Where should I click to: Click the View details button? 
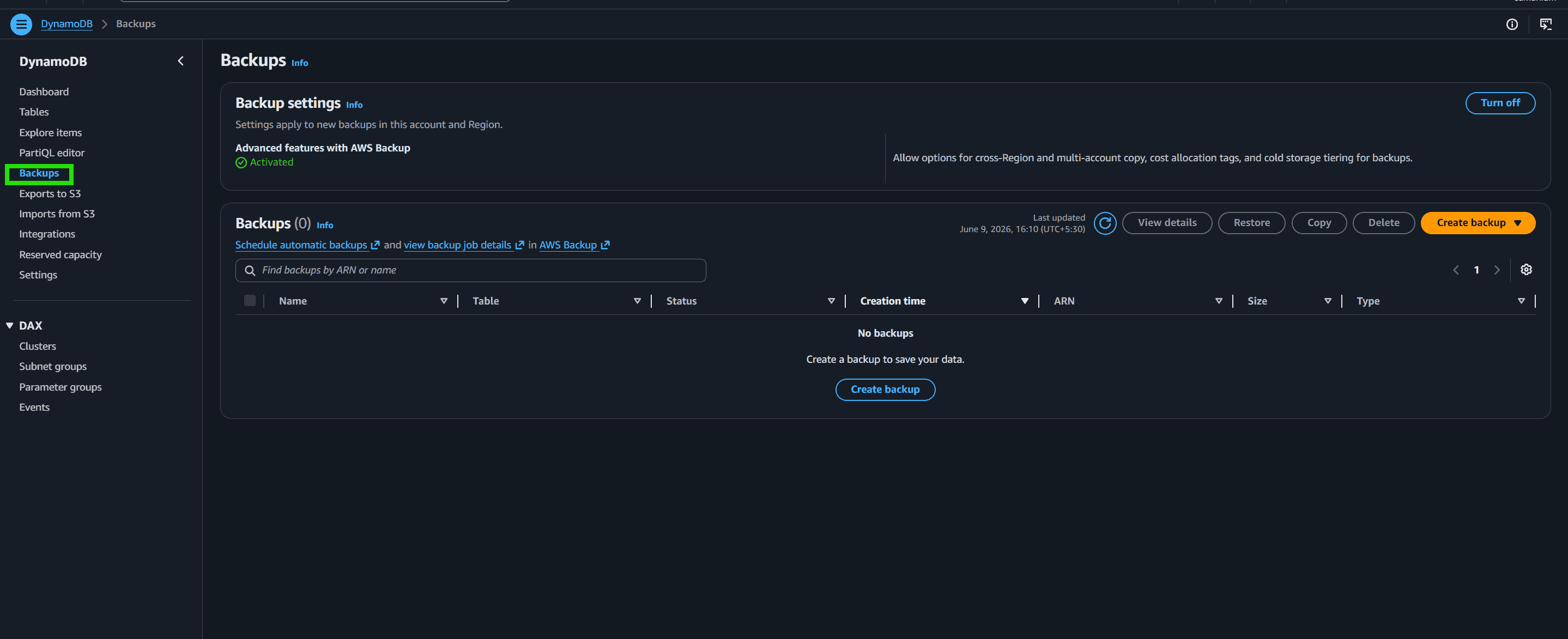[x=1167, y=223]
